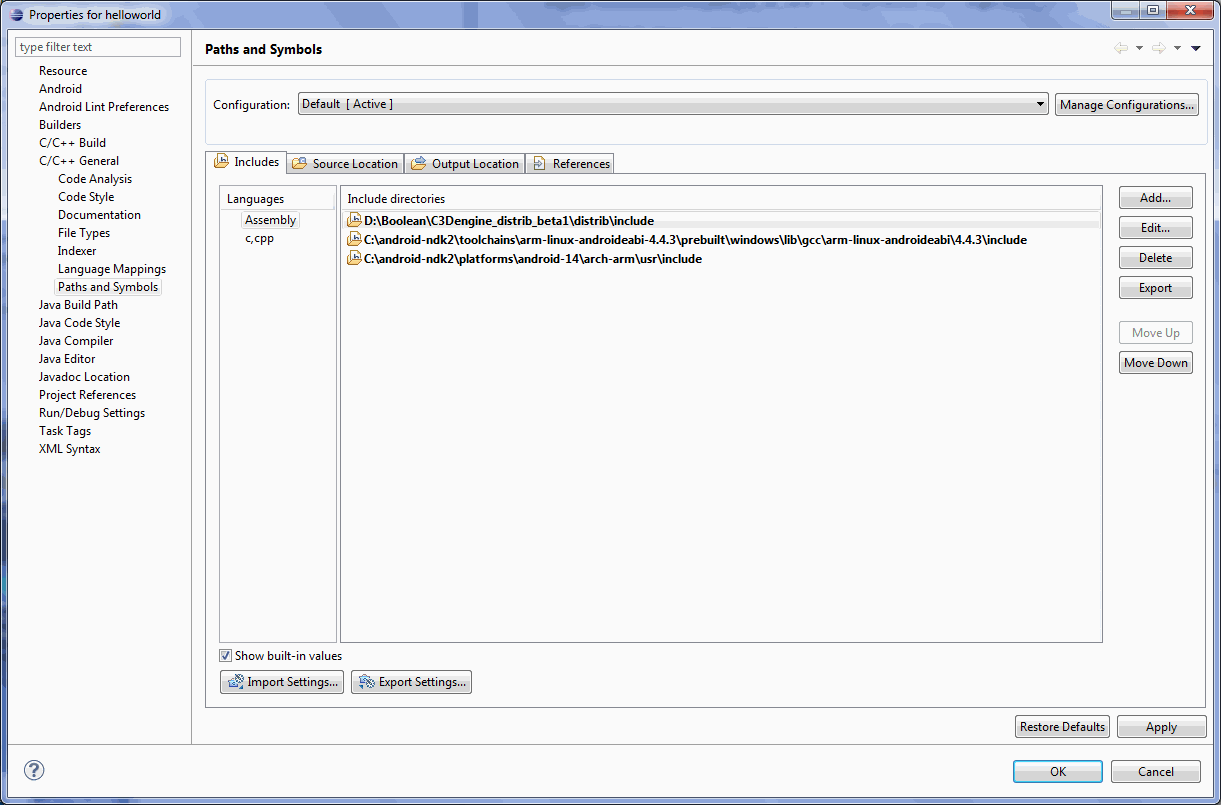1221x805 pixels.
Task: Open the view menu triangle dropdown
Action: (x=1196, y=48)
